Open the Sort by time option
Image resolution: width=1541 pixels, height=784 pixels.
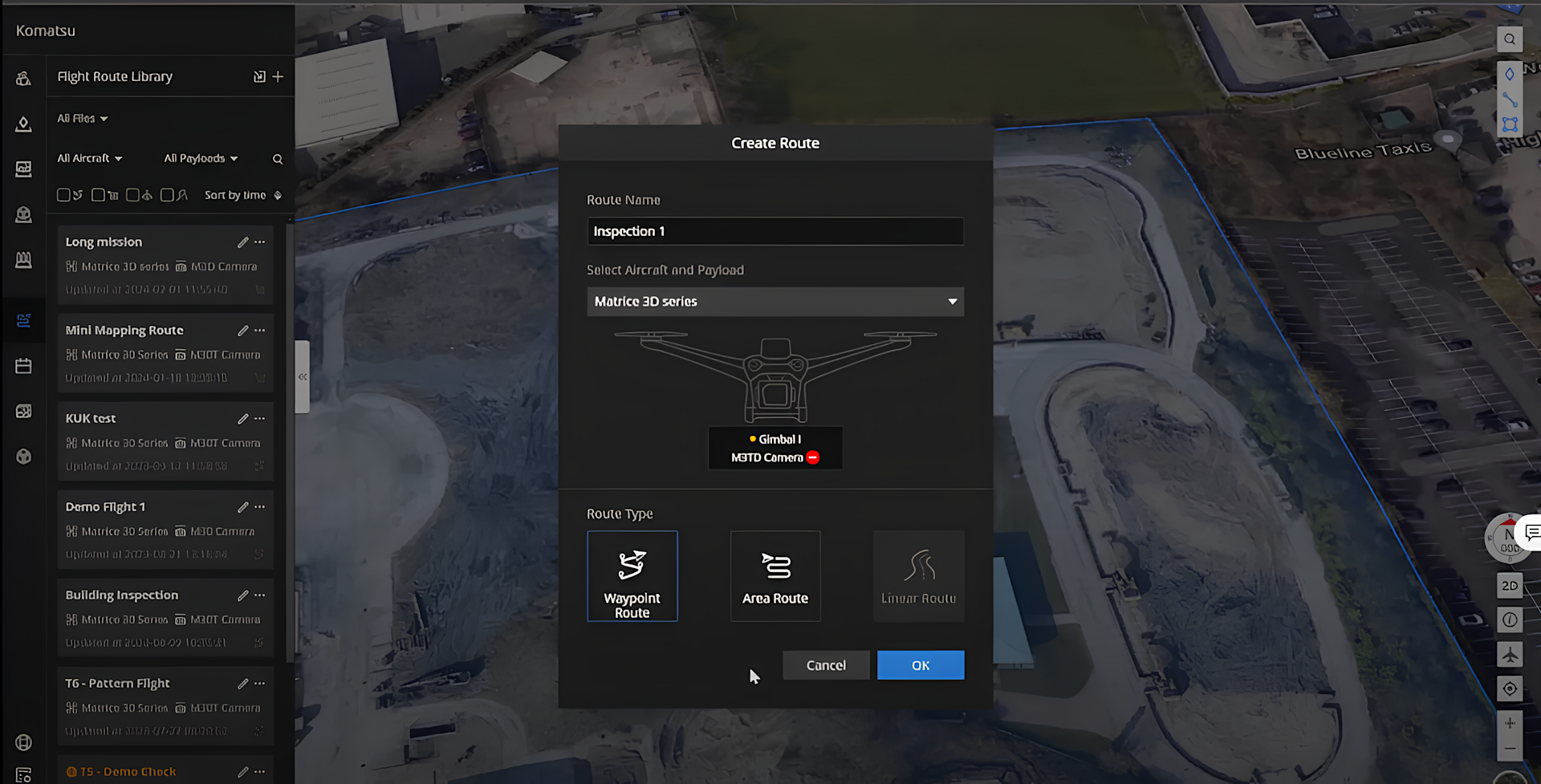pos(235,195)
